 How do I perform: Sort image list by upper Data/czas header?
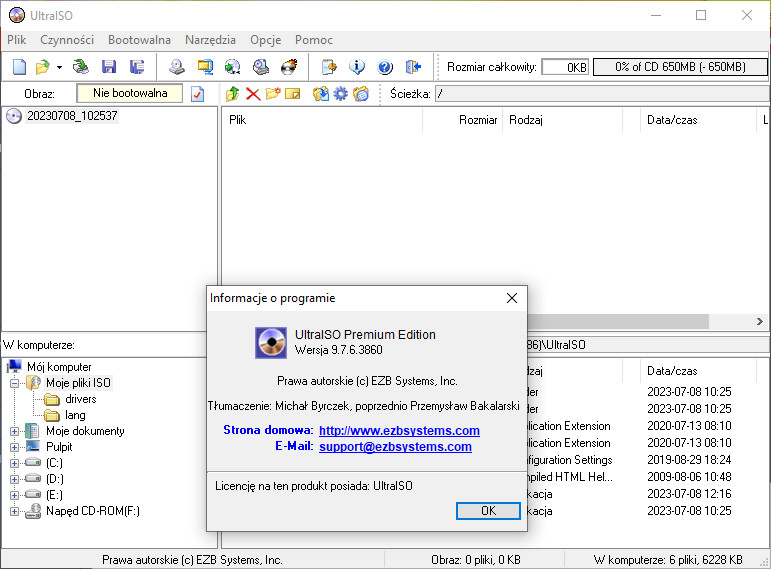click(698, 120)
